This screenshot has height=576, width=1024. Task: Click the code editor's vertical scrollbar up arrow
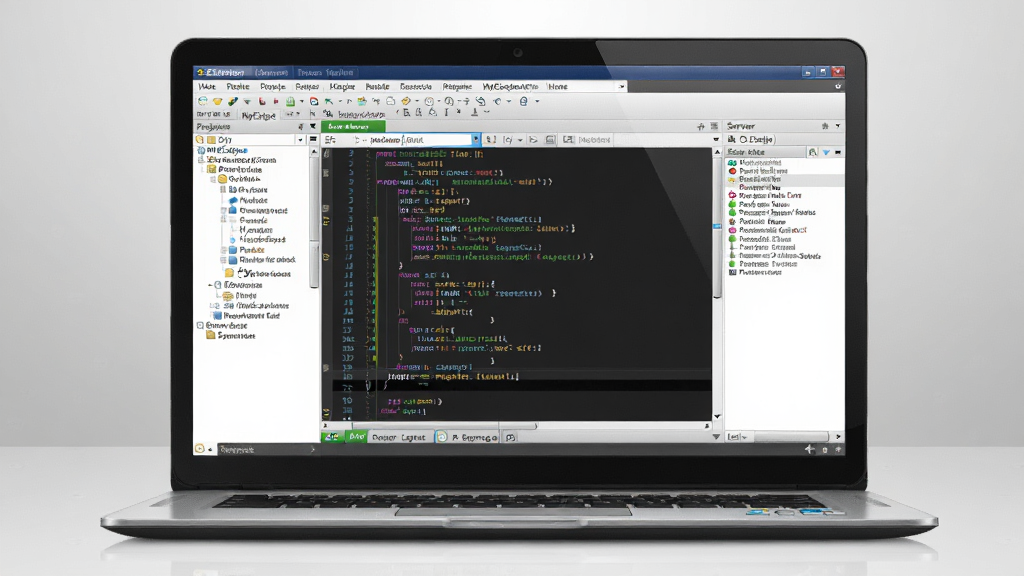(x=717, y=152)
